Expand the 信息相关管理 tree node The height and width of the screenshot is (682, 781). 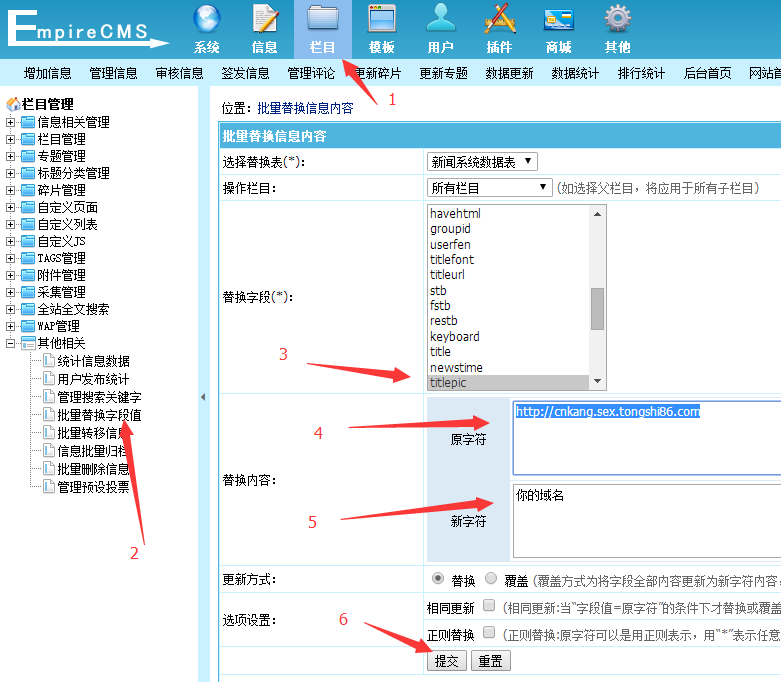10,122
